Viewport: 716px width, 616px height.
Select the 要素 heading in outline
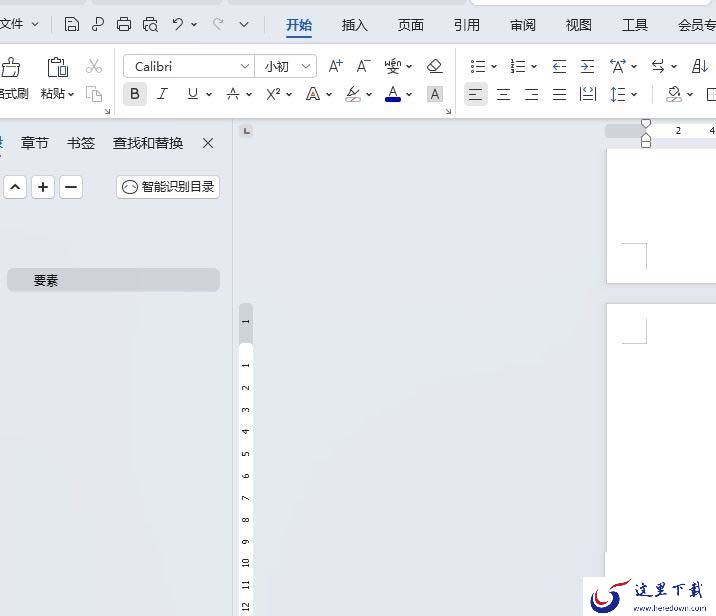tap(113, 280)
